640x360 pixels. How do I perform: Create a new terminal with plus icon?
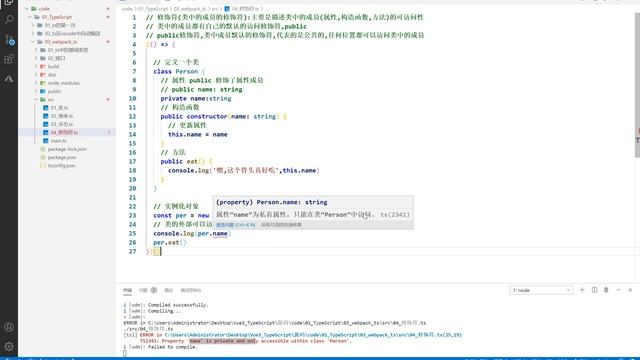click(582, 290)
